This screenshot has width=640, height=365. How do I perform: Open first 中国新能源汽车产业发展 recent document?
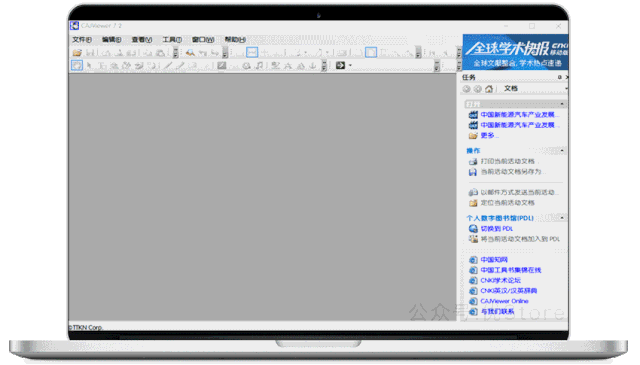(x=519, y=115)
